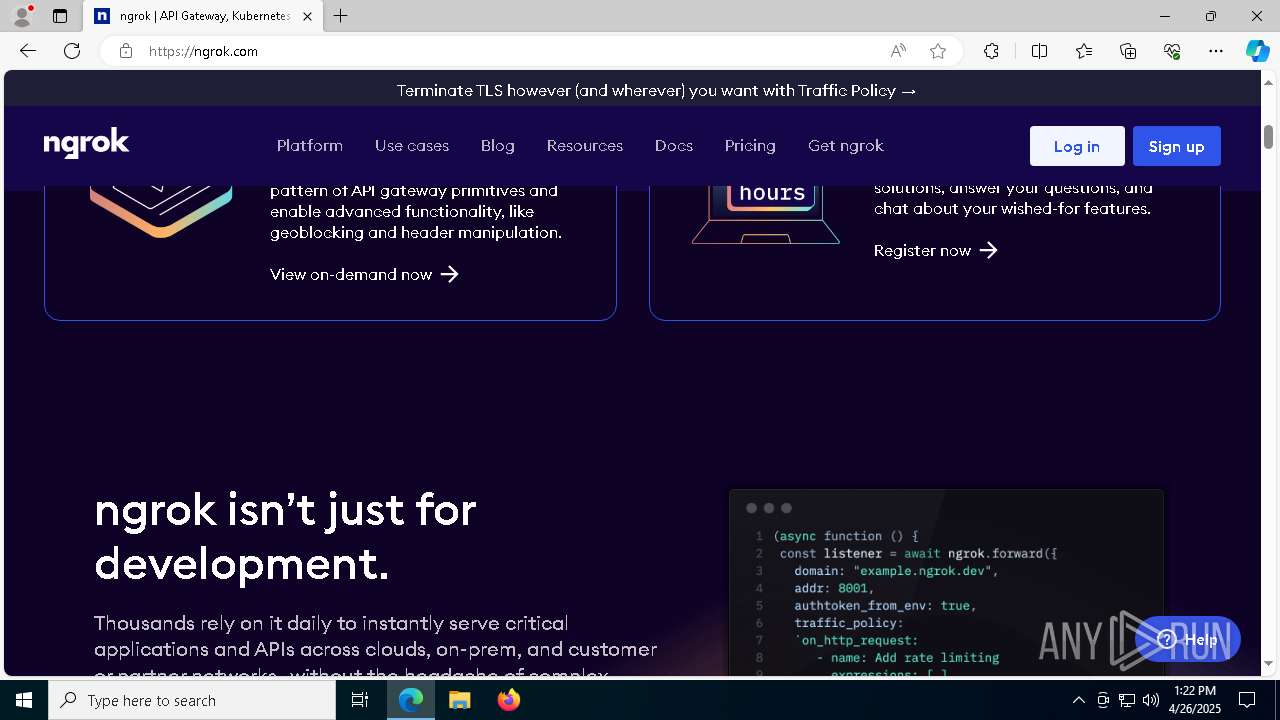Open a new tab with plus
Viewport: 1280px width, 720px height.
coord(341,16)
